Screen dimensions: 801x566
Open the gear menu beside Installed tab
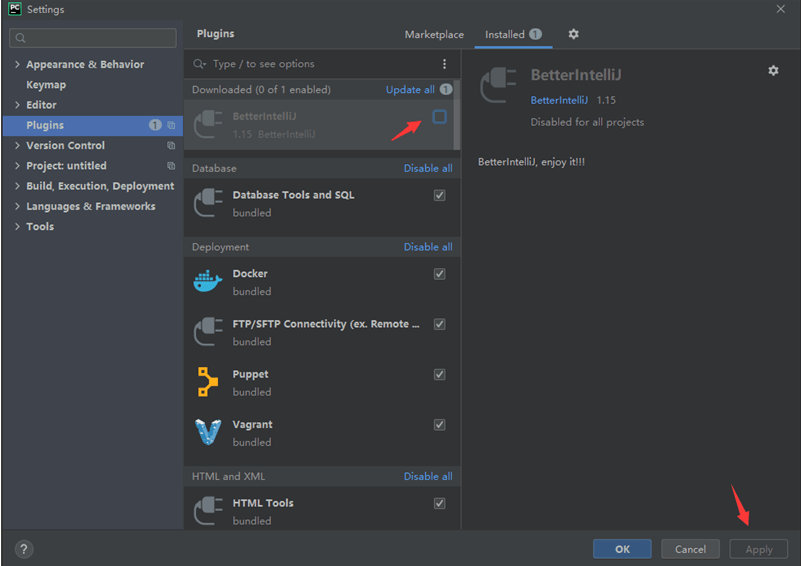pyautogui.click(x=573, y=34)
